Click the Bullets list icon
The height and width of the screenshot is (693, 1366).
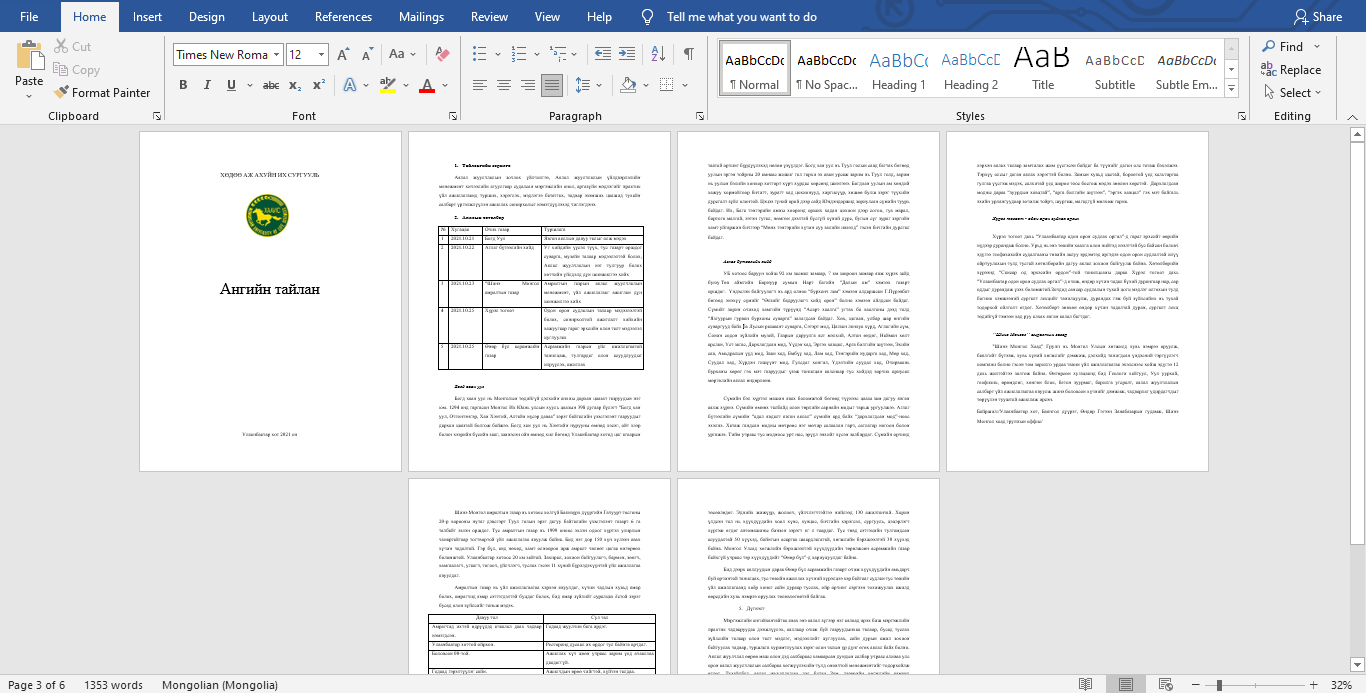coord(481,54)
